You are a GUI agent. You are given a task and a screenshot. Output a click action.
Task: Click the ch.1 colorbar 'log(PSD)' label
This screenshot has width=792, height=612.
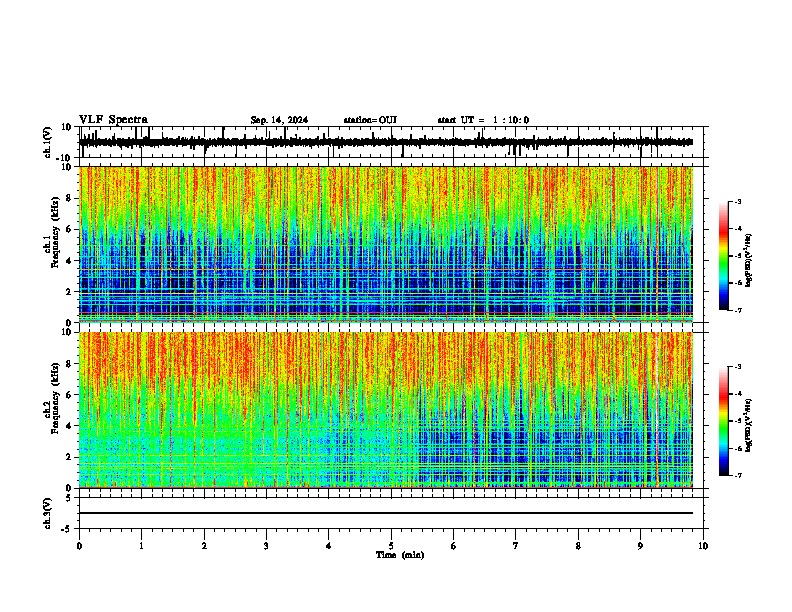click(x=748, y=261)
